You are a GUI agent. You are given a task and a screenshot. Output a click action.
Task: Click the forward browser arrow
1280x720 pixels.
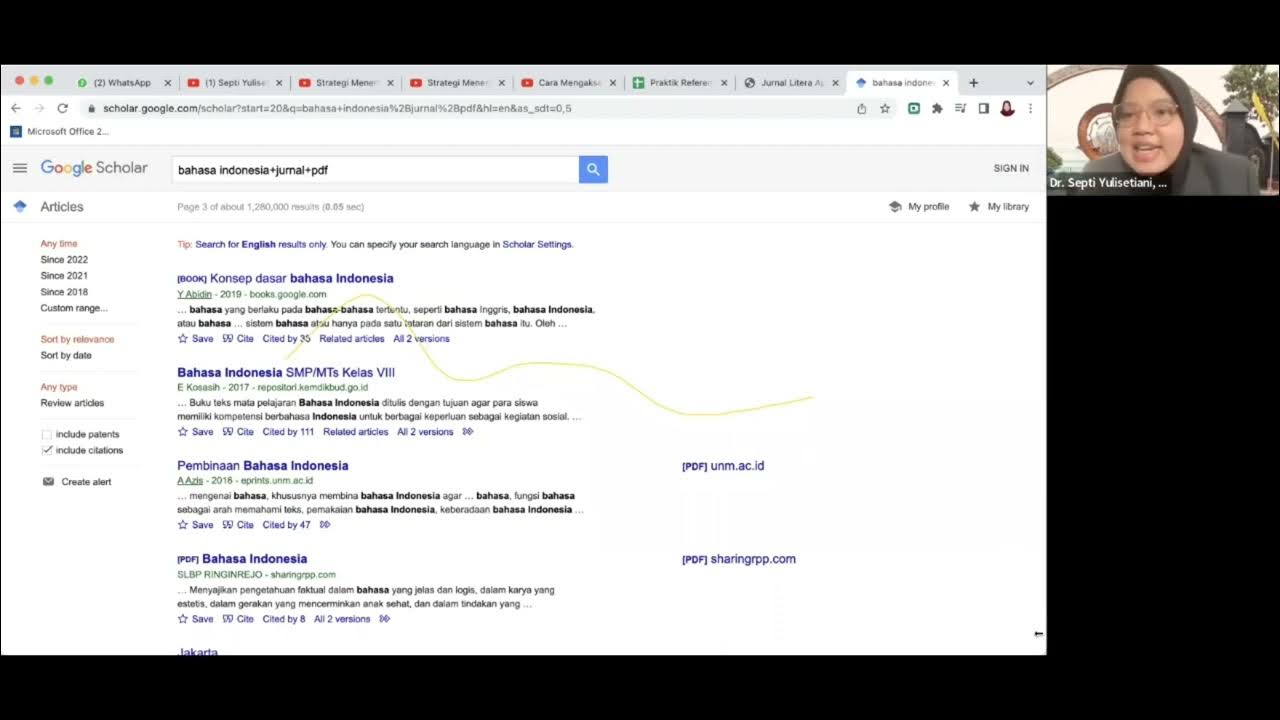tap(39, 108)
